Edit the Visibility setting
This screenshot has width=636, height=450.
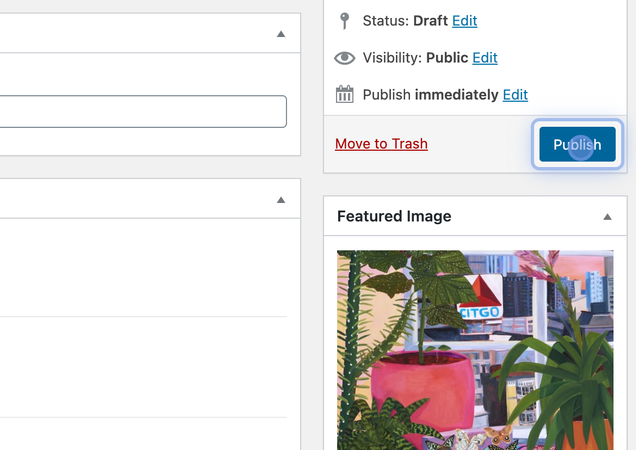(485, 58)
